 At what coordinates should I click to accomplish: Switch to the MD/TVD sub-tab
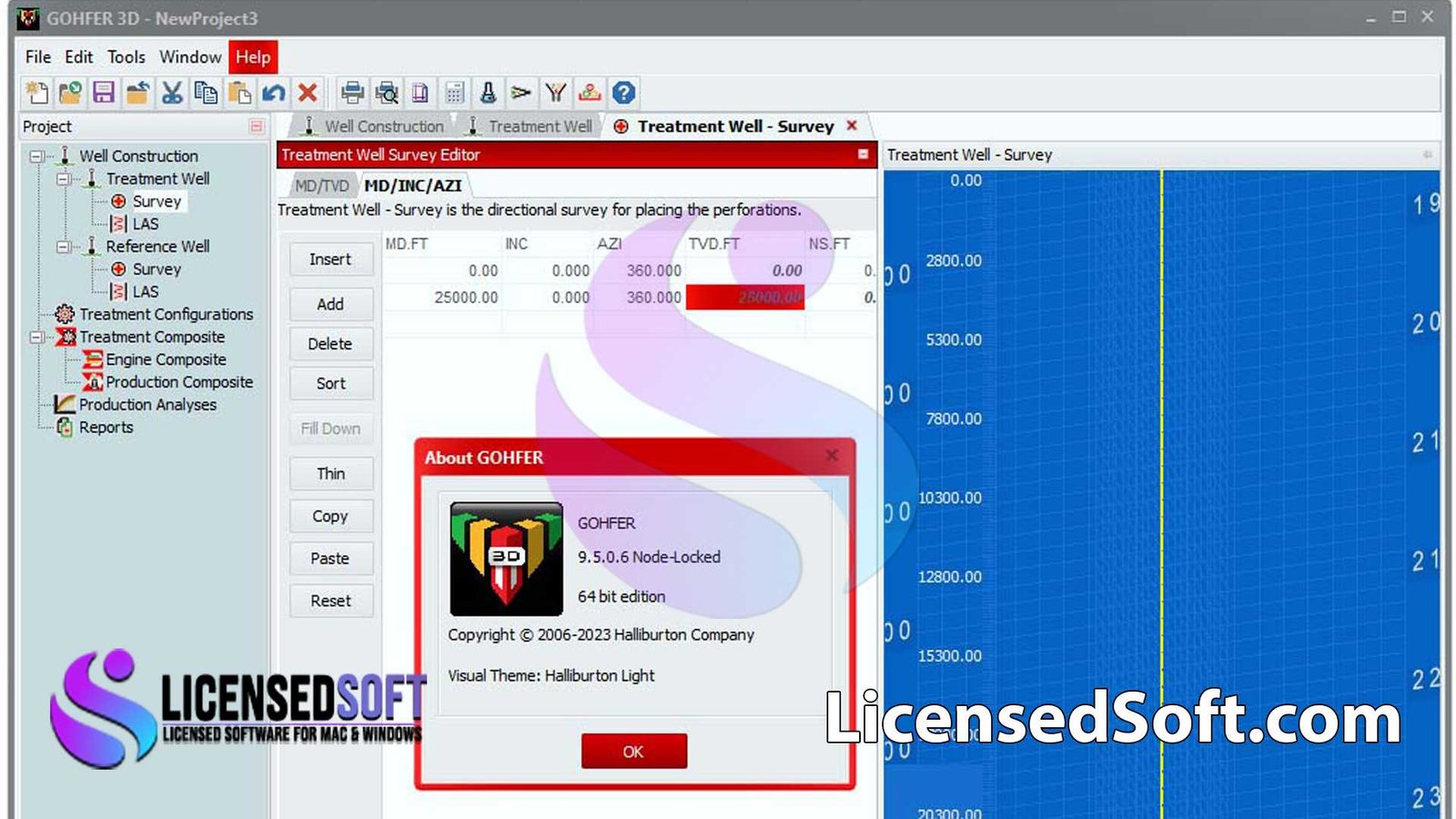click(321, 186)
